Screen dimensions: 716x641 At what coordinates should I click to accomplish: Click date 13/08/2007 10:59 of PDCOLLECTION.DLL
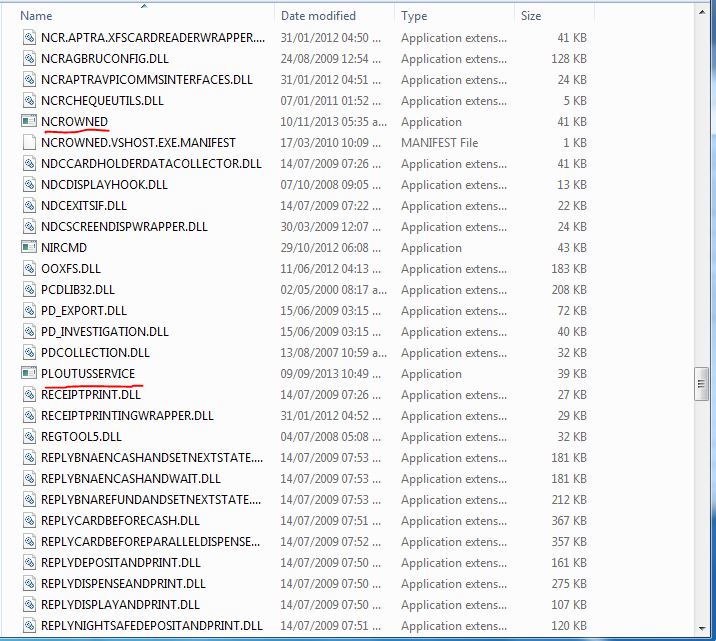click(333, 352)
